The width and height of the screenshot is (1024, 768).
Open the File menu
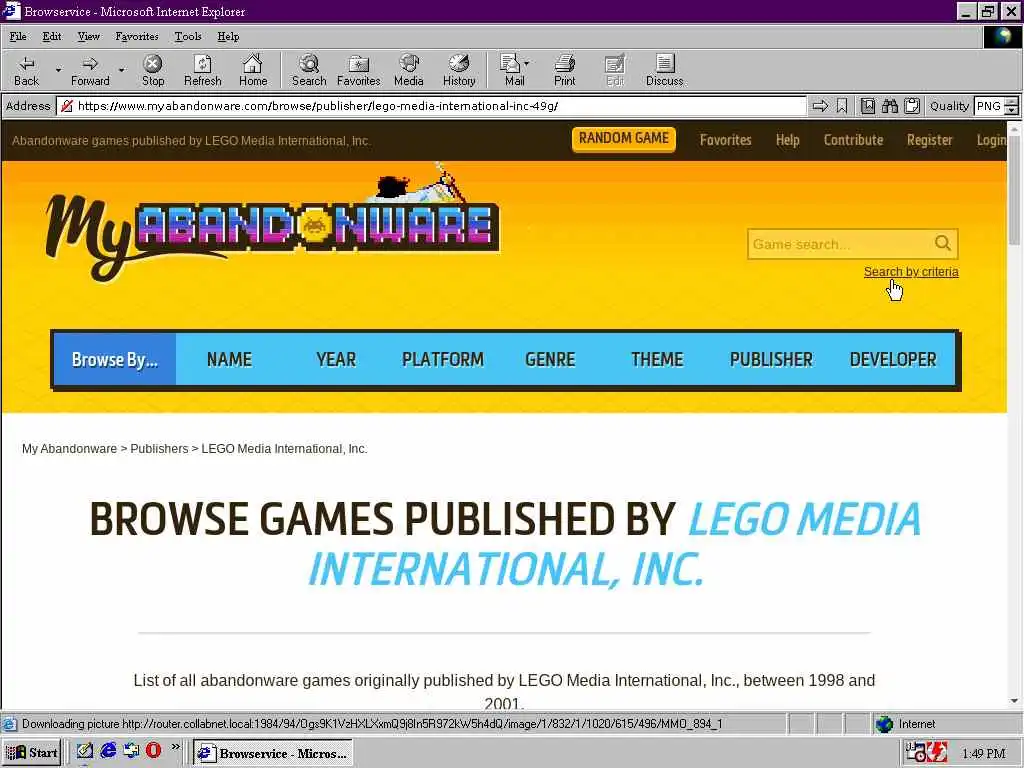[18, 37]
